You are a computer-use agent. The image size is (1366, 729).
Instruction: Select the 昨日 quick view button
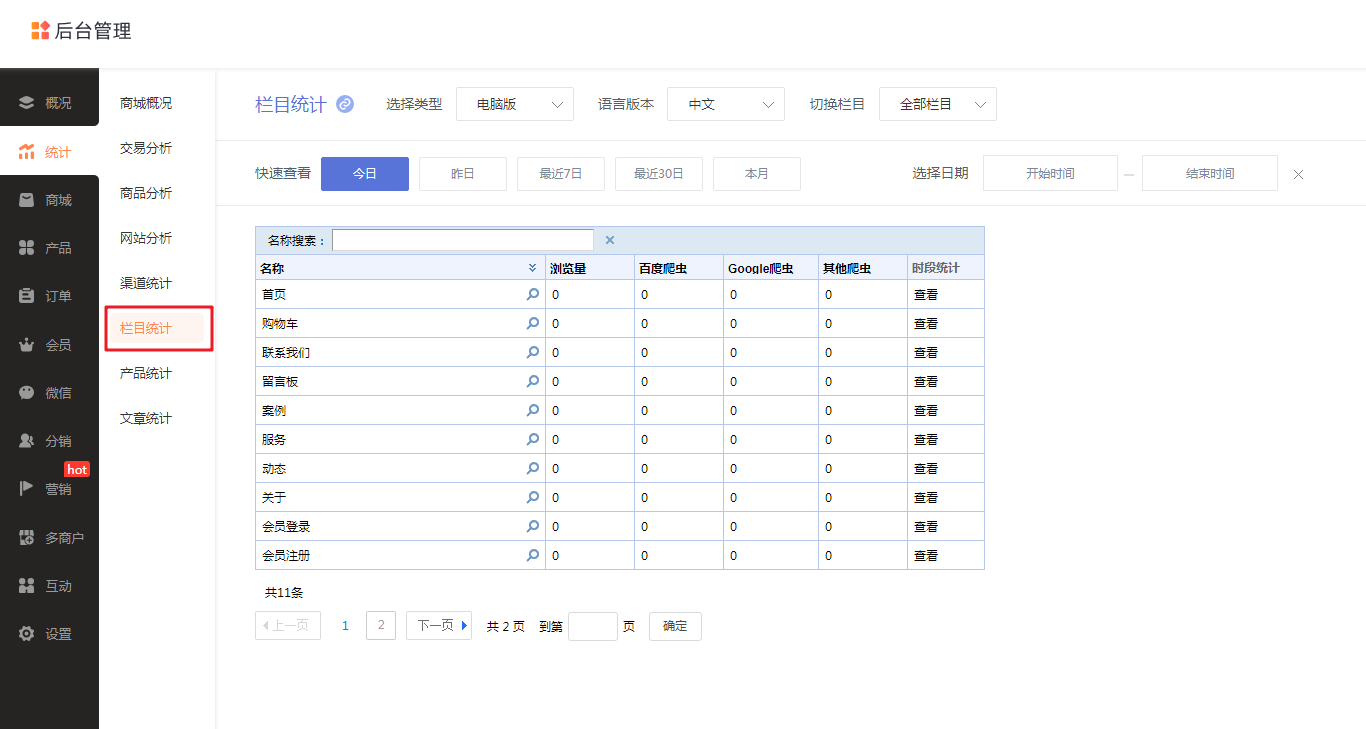tap(463, 174)
